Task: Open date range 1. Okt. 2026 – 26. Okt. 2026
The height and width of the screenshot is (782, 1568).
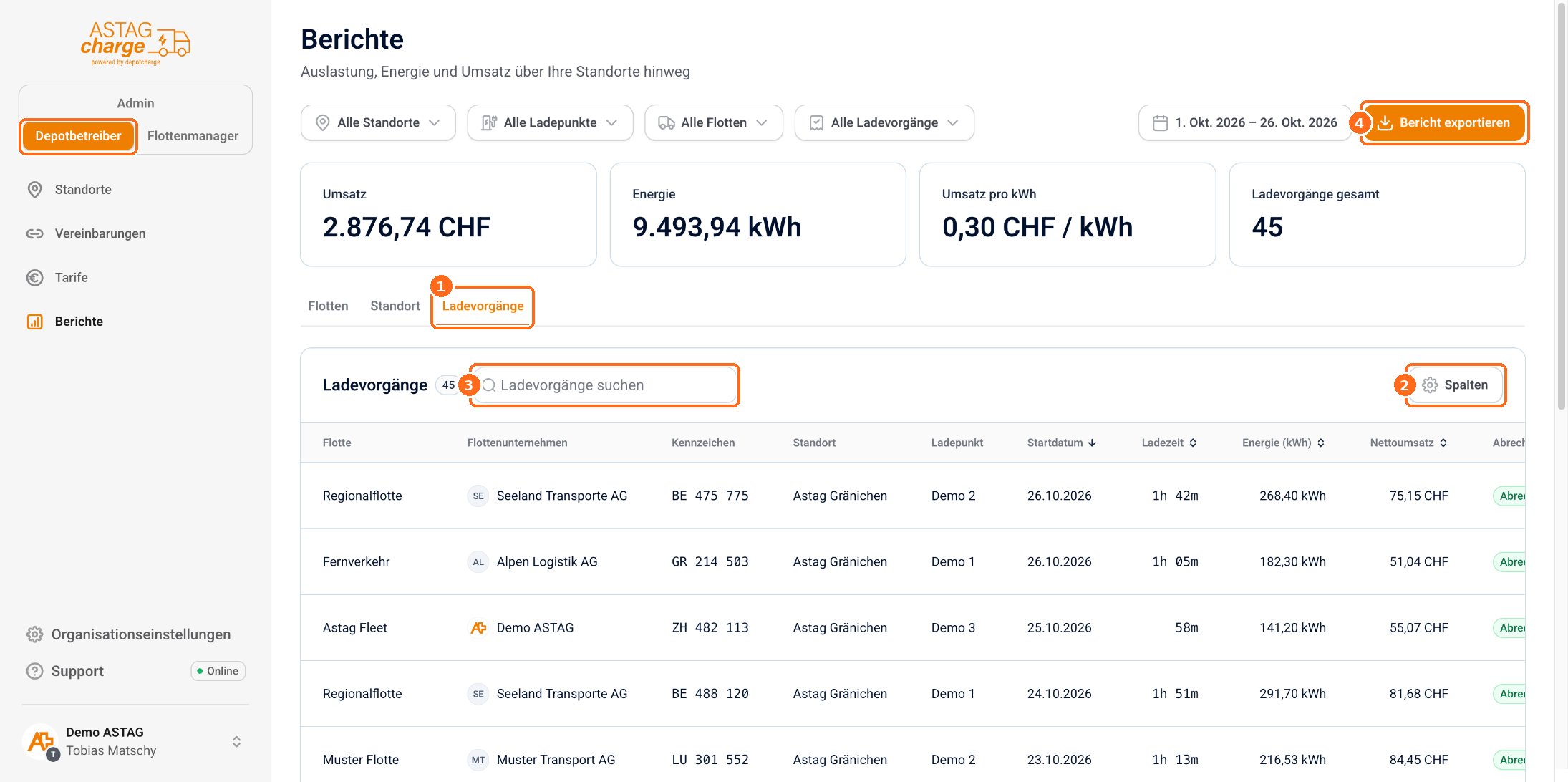Action: tap(1244, 123)
